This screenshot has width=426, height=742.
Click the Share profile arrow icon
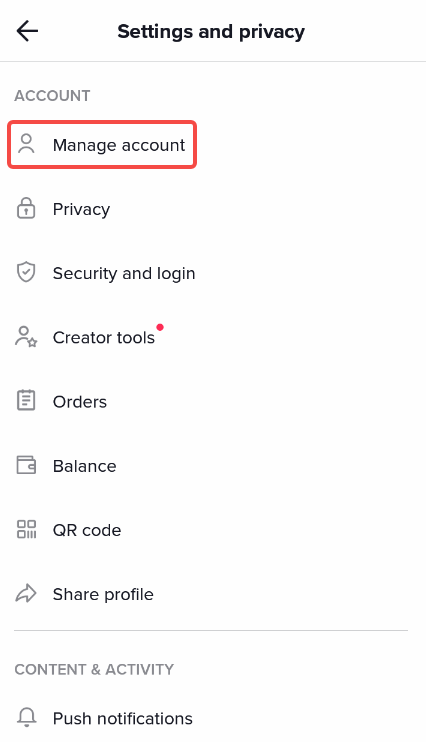click(x=26, y=593)
